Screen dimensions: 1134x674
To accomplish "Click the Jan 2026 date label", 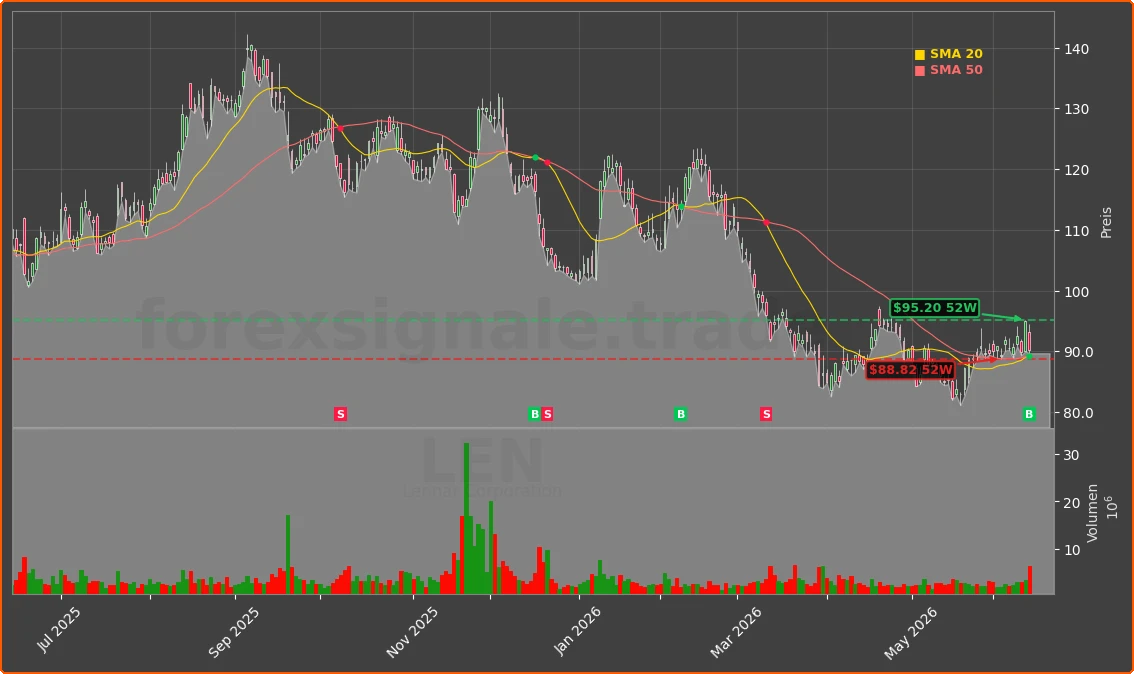I will [576, 631].
